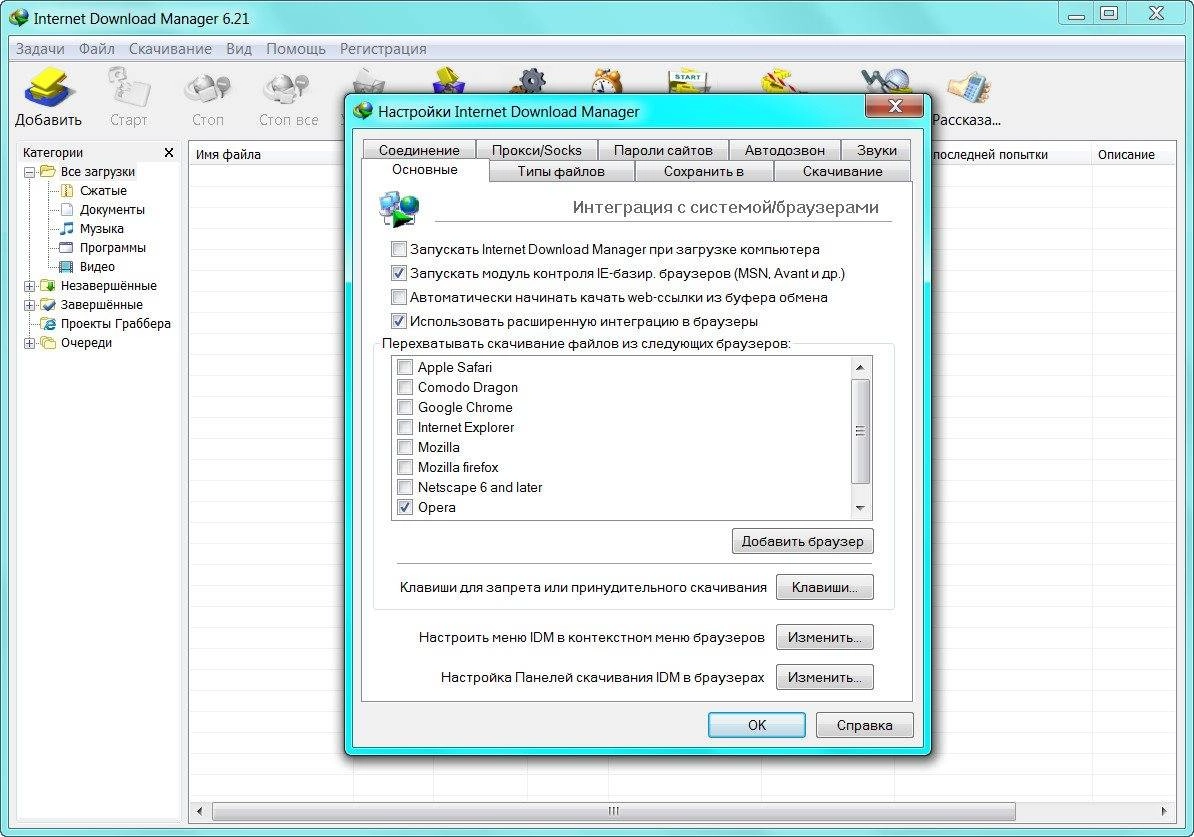
Task: Click the Добавить браузер button
Action: coord(803,541)
